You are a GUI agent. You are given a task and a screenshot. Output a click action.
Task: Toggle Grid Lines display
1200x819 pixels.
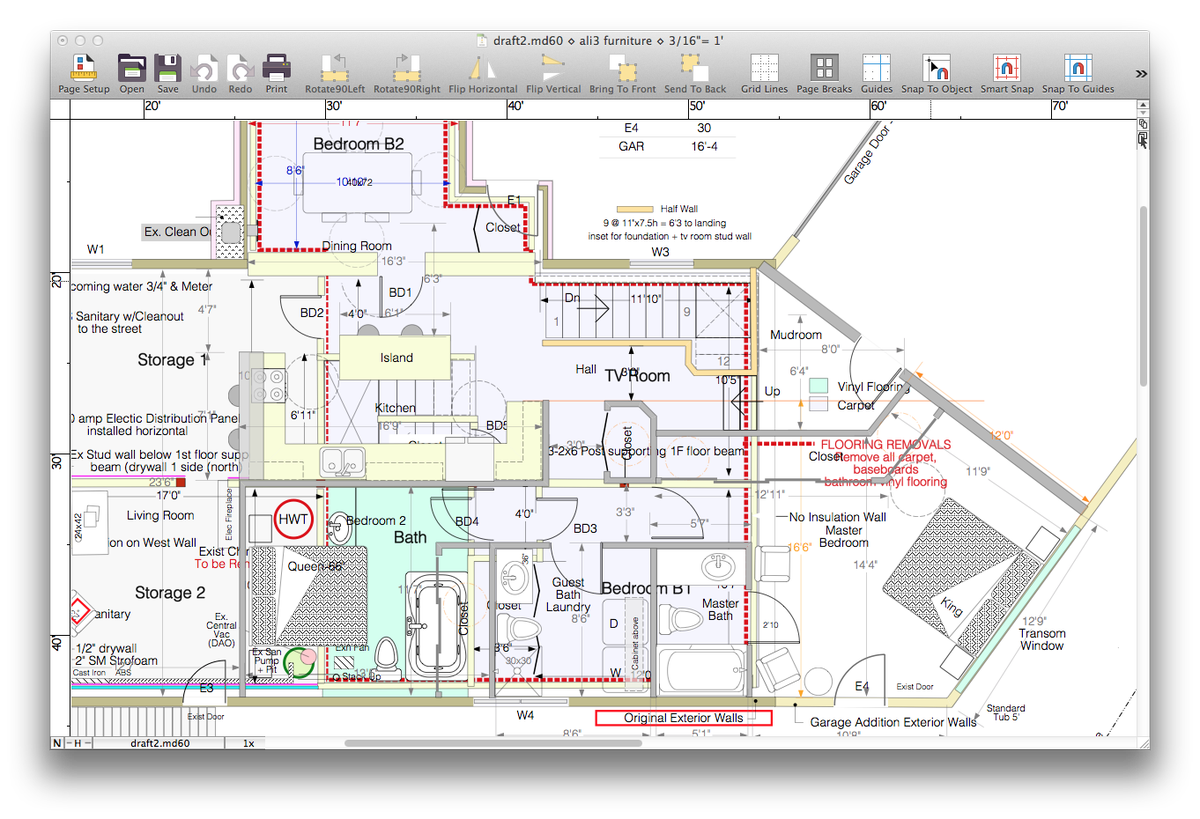click(764, 74)
